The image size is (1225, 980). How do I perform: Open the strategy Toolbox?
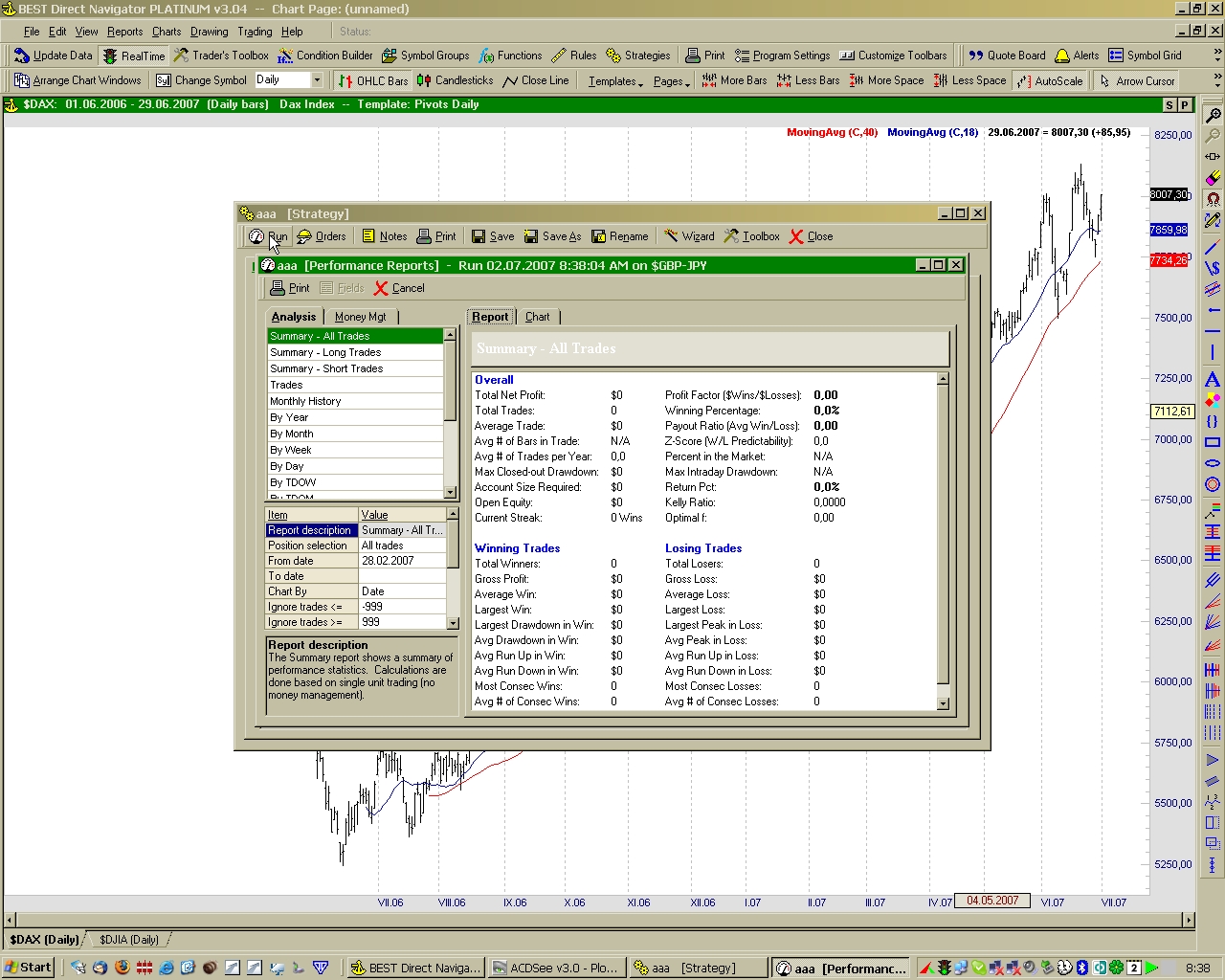pyautogui.click(x=752, y=236)
